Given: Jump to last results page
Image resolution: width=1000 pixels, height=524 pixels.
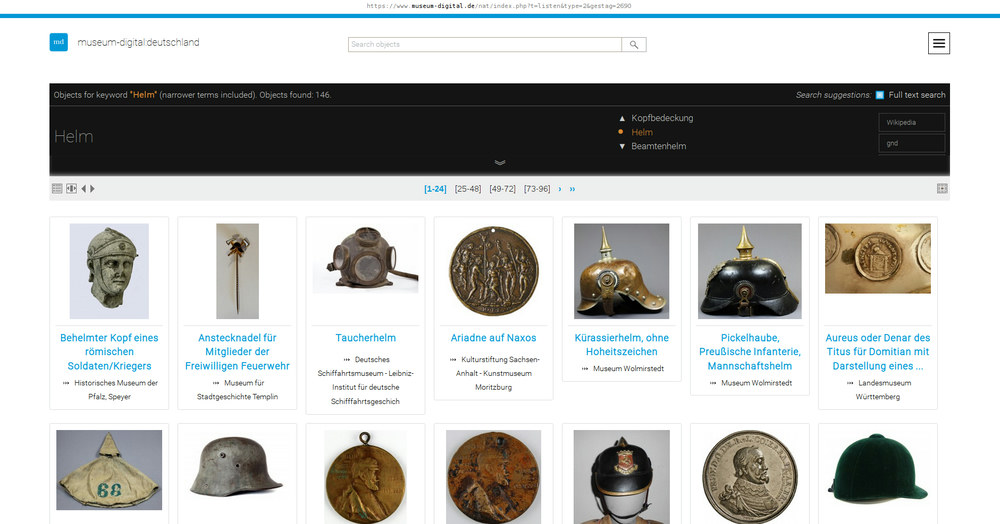Looking at the screenshot, I should pos(573,188).
